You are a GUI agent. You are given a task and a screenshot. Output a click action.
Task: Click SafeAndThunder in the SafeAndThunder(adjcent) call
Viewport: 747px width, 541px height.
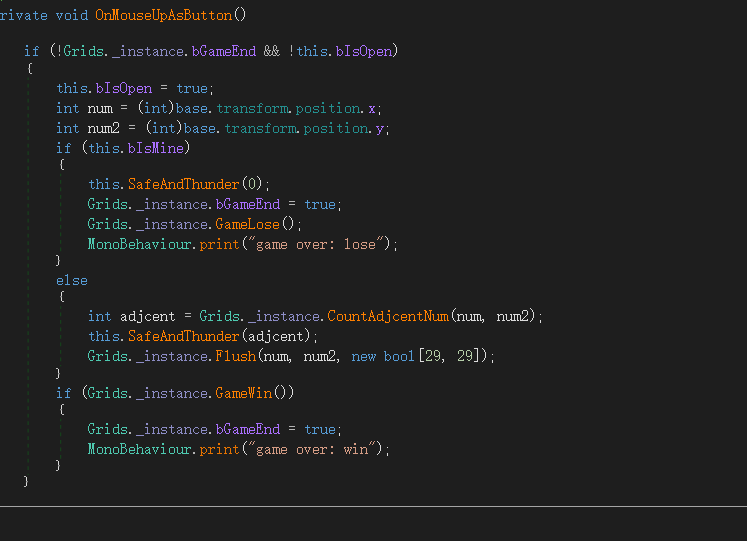[x=183, y=336]
